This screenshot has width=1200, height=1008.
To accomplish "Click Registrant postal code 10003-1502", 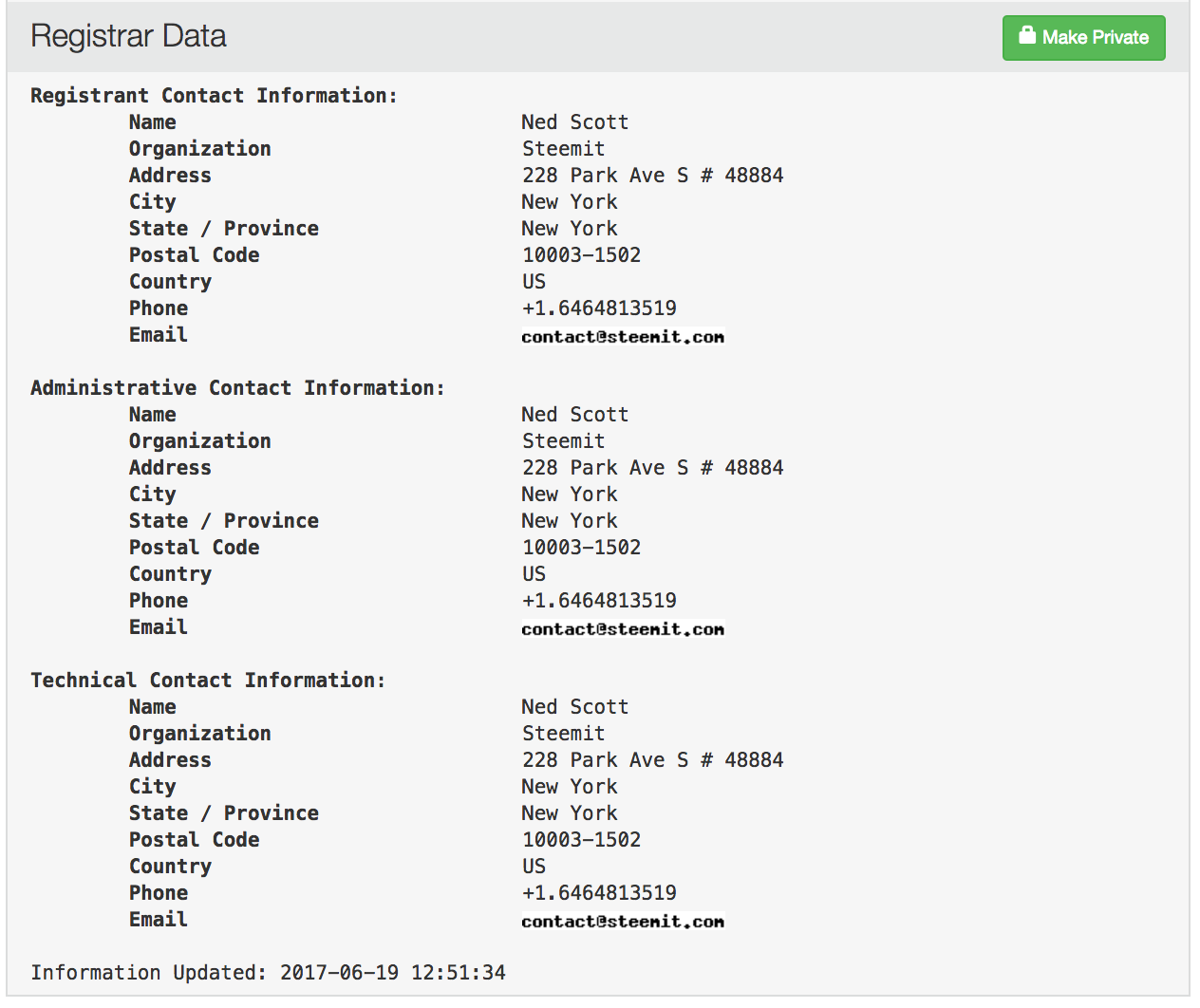I will [x=581, y=255].
